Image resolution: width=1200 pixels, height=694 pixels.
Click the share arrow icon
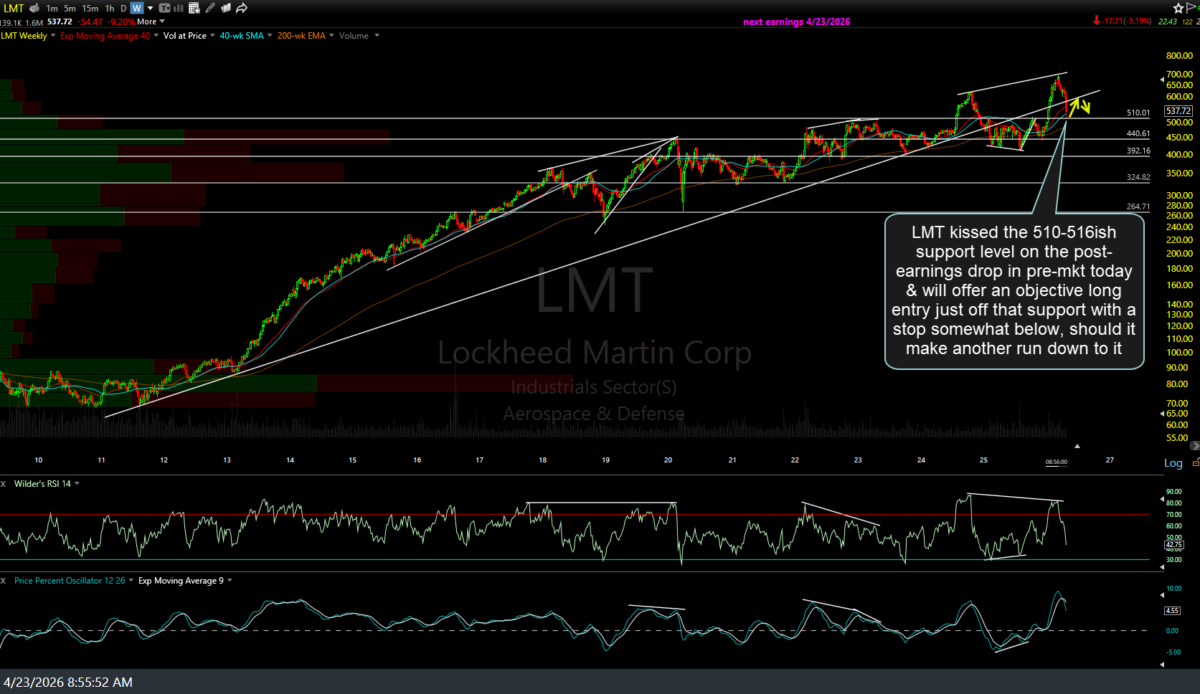(x=241, y=8)
